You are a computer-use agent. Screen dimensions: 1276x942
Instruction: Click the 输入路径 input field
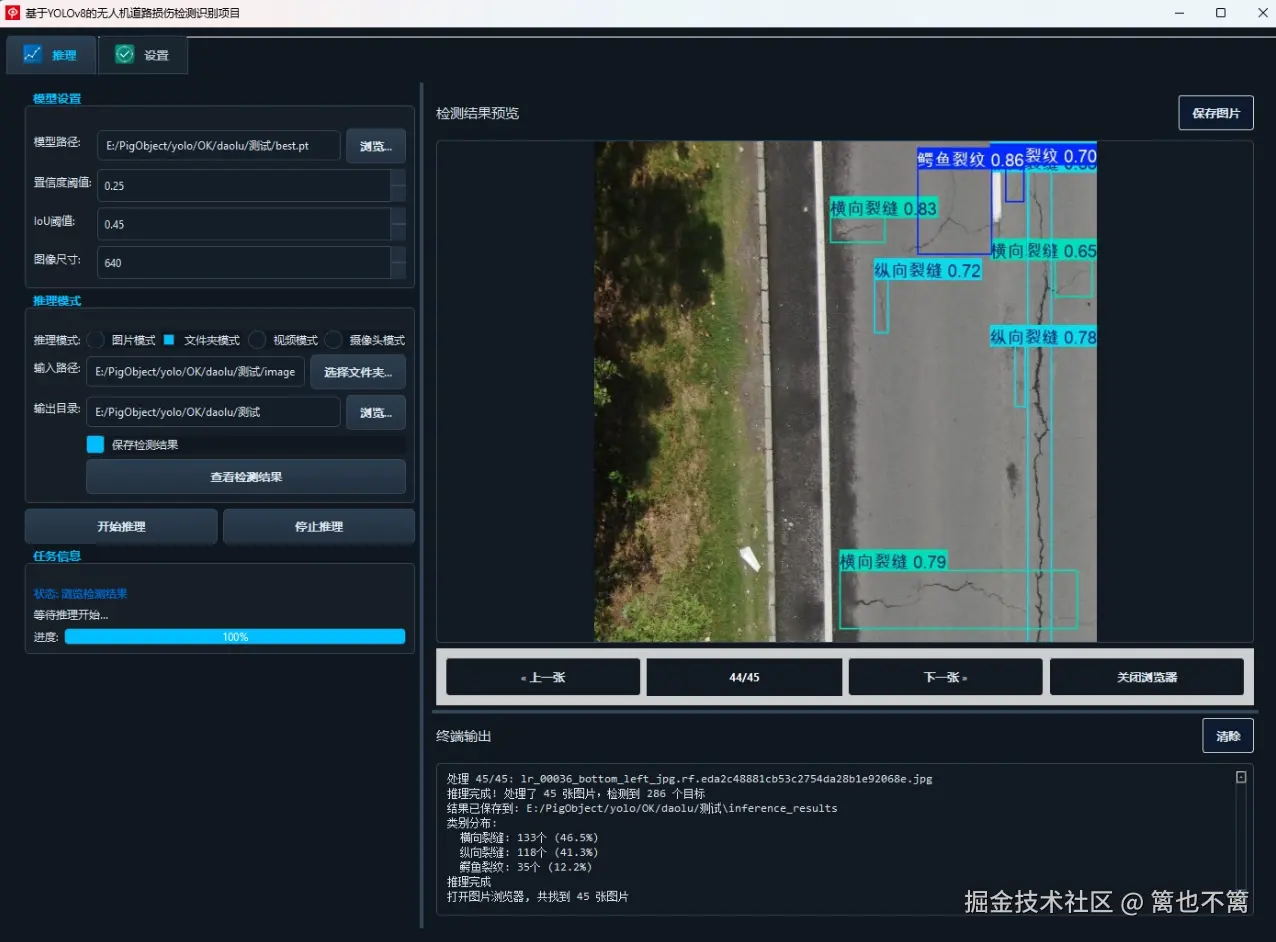(196, 372)
